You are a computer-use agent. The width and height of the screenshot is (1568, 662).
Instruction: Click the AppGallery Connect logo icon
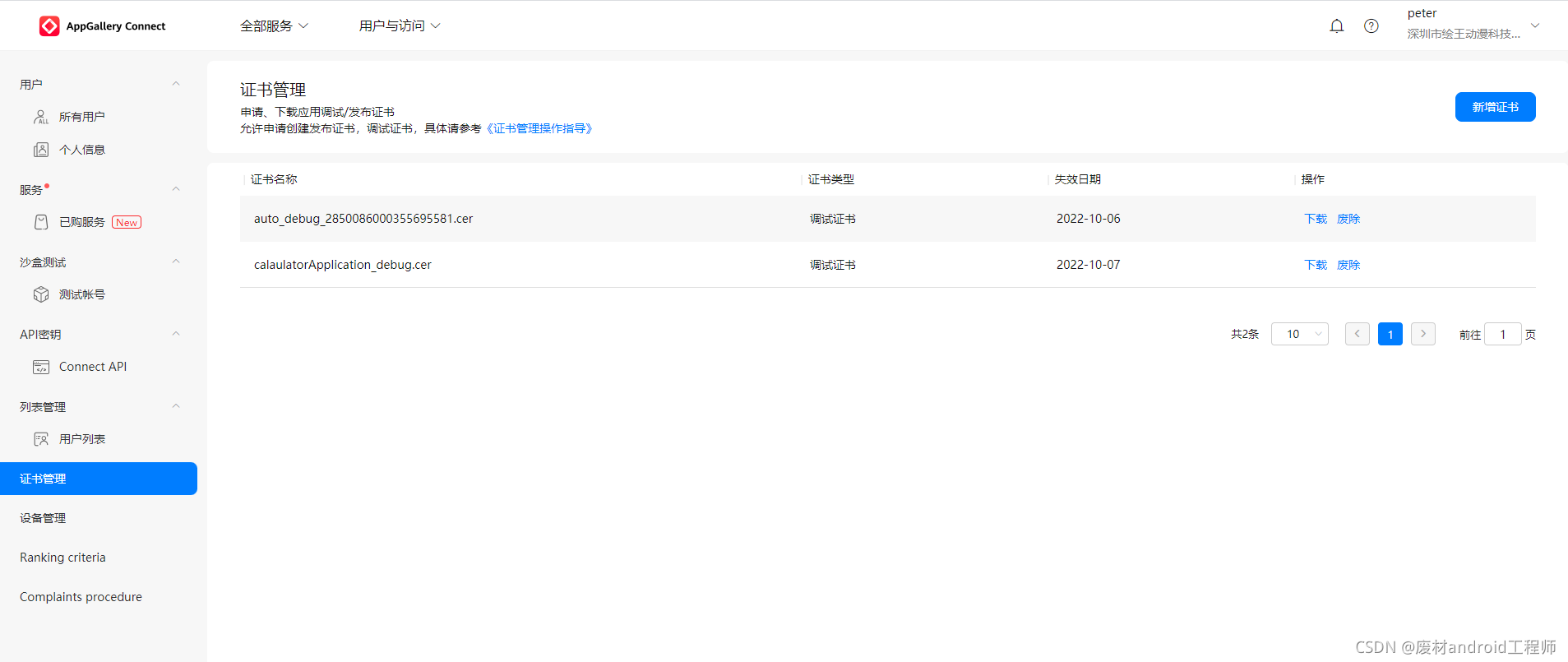pos(49,26)
